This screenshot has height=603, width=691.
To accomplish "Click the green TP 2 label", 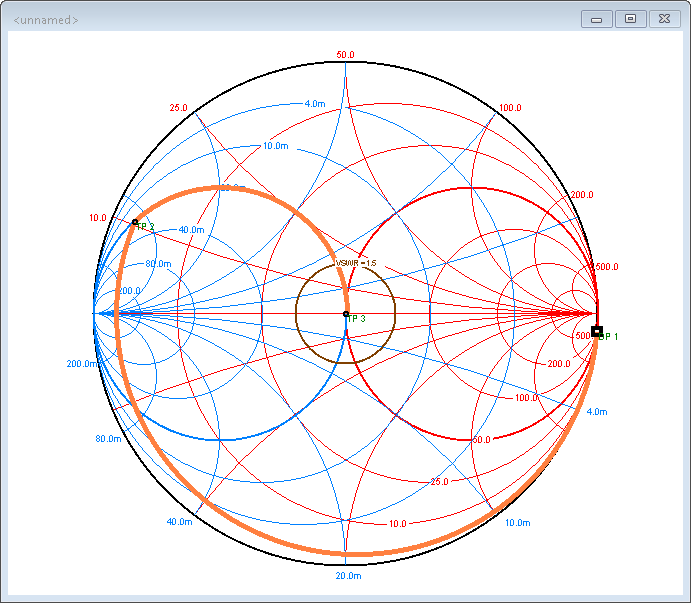I will tap(146, 227).
